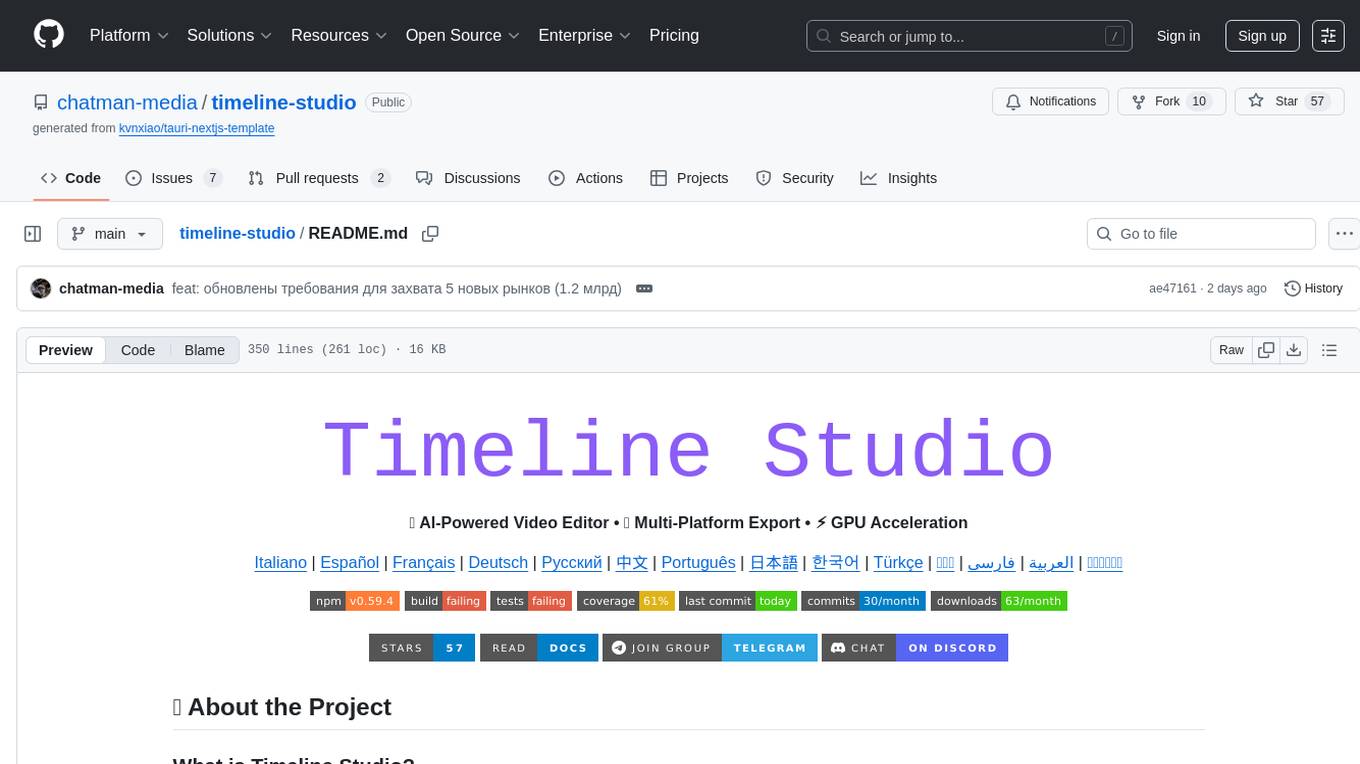Open the Projects tab

(689, 178)
